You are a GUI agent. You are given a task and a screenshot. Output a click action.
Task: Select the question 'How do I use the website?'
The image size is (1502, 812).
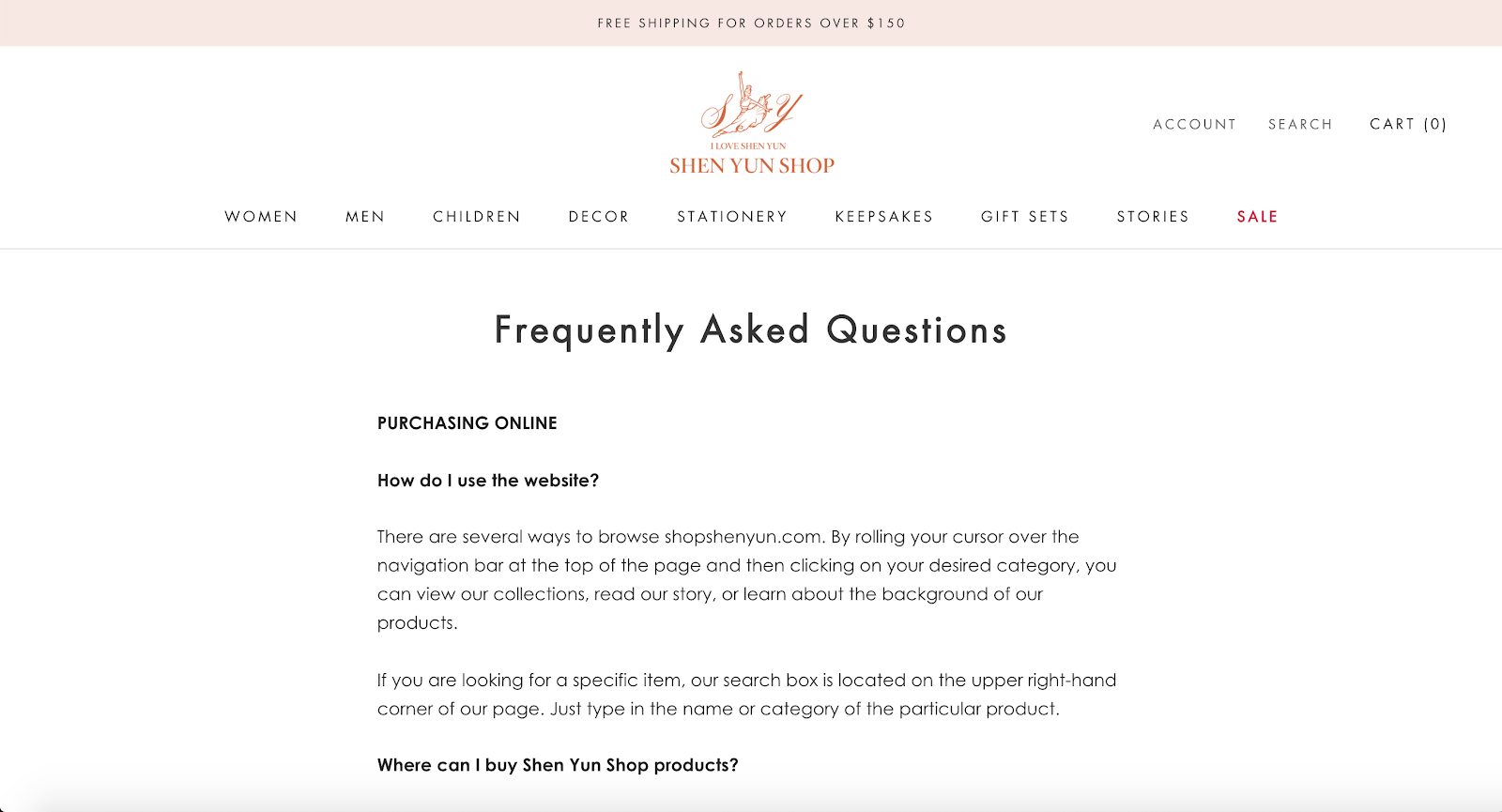coord(488,481)
